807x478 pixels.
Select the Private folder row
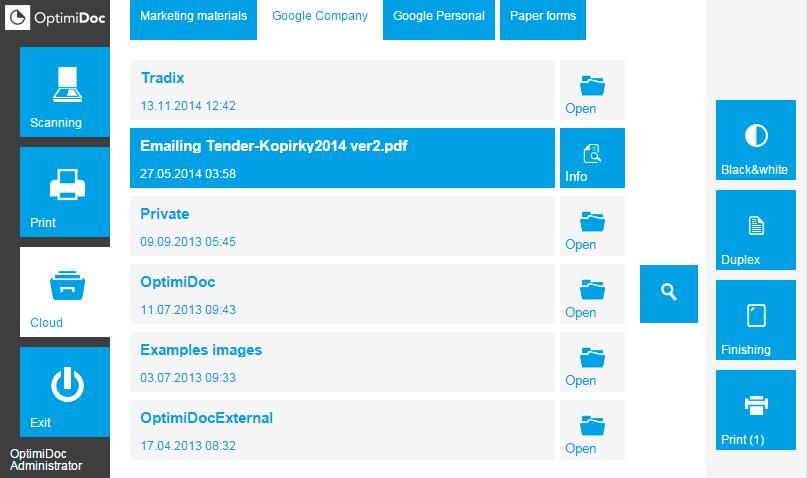[x=342, y=226]
